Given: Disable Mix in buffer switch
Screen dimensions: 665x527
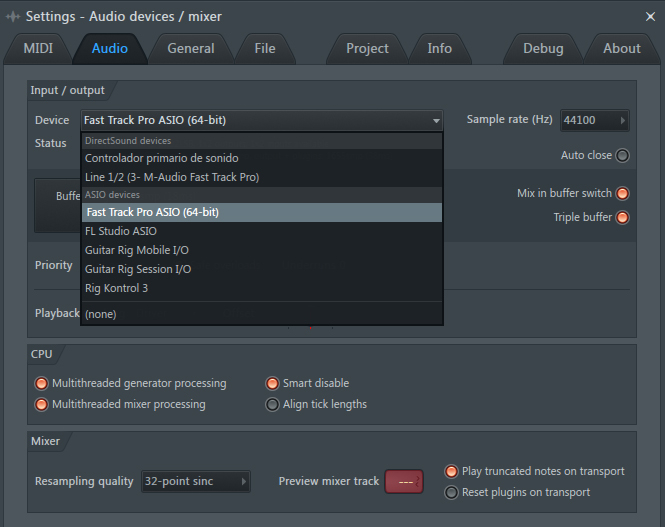Looking at the screenshot, I should [x=622, y=194].
